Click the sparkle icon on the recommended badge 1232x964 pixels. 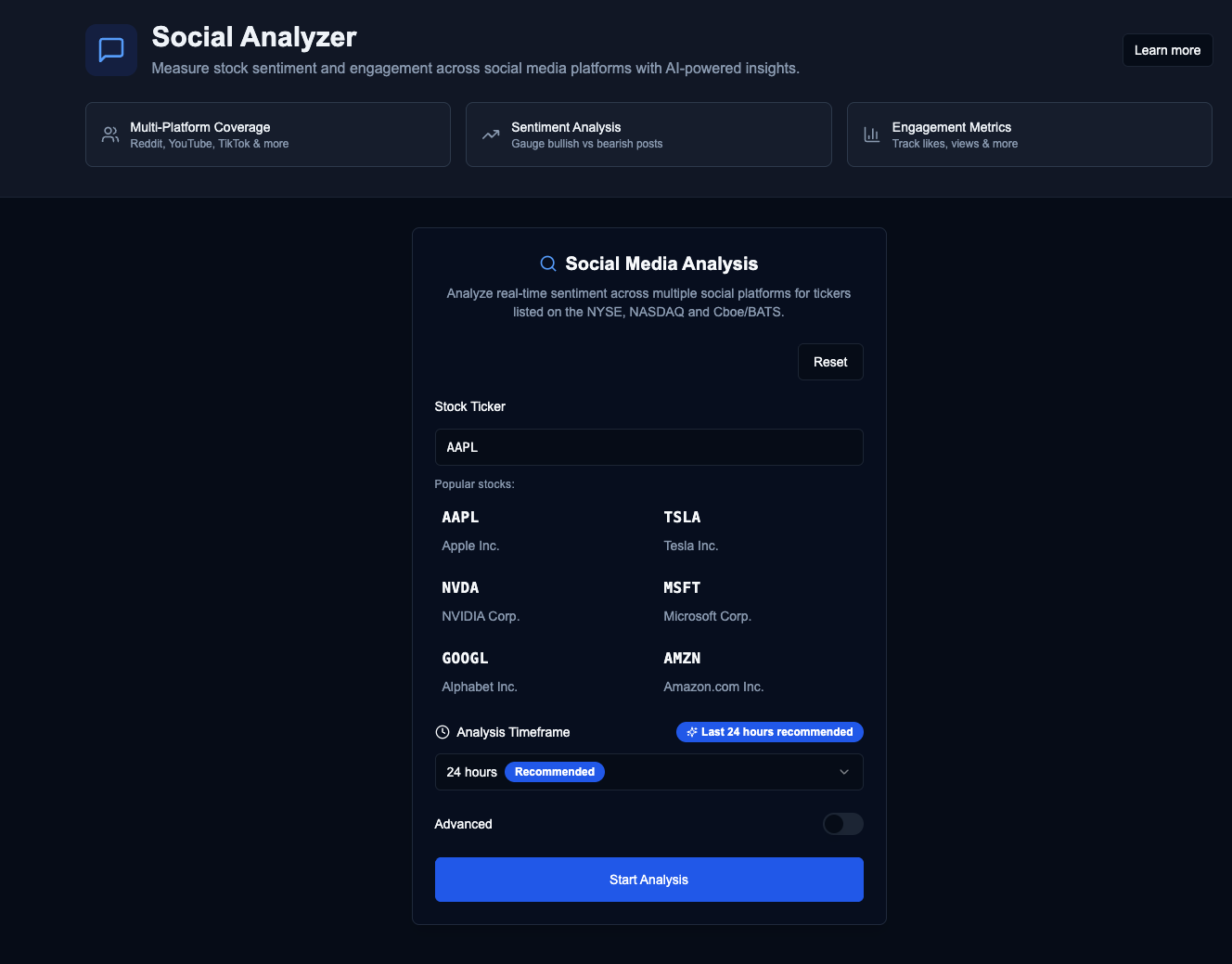click(692, 732)
